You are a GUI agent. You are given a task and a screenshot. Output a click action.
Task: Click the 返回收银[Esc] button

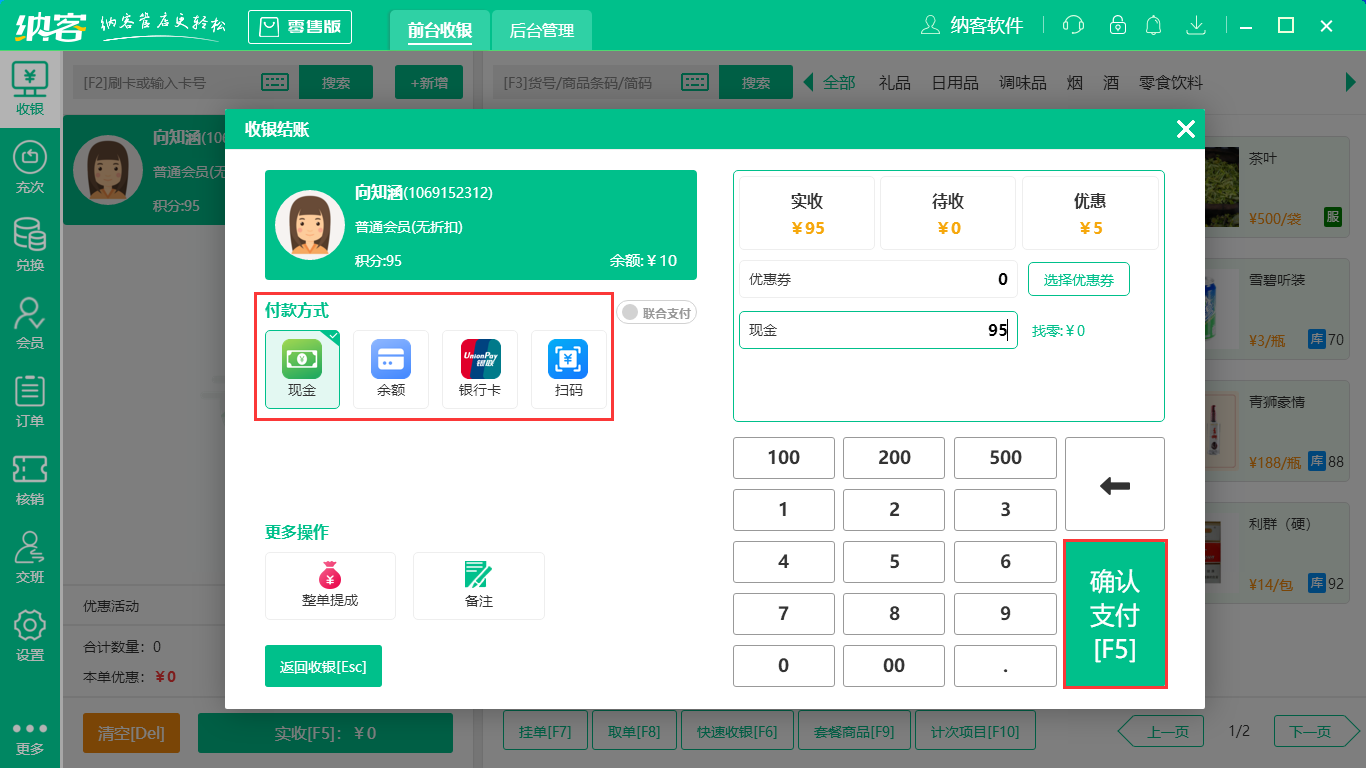click(x=323, y=667)
